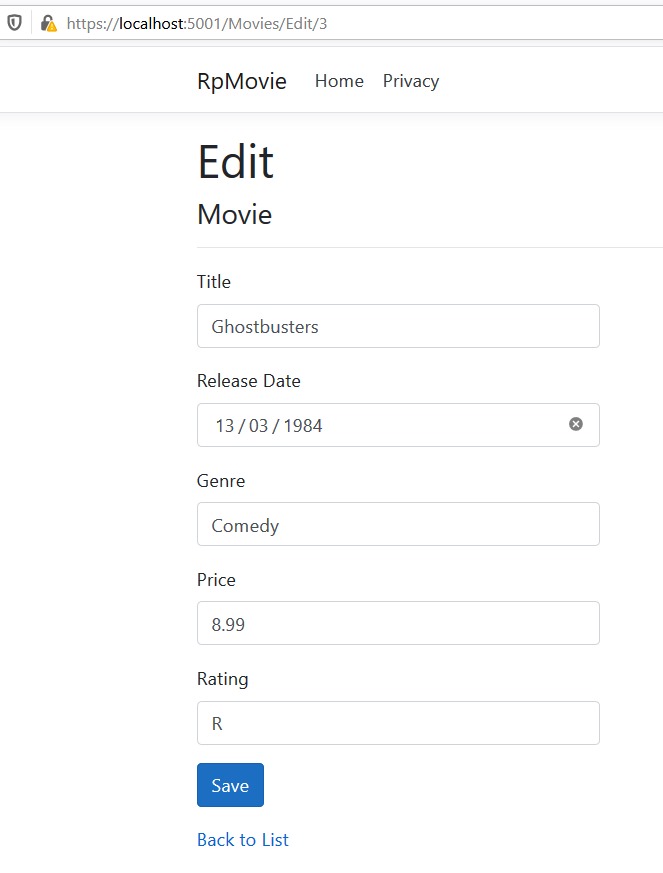Screen dimensions: 663x873
Task: Clear the Release Date with the x icon
Action: click(x=576, y=424)
